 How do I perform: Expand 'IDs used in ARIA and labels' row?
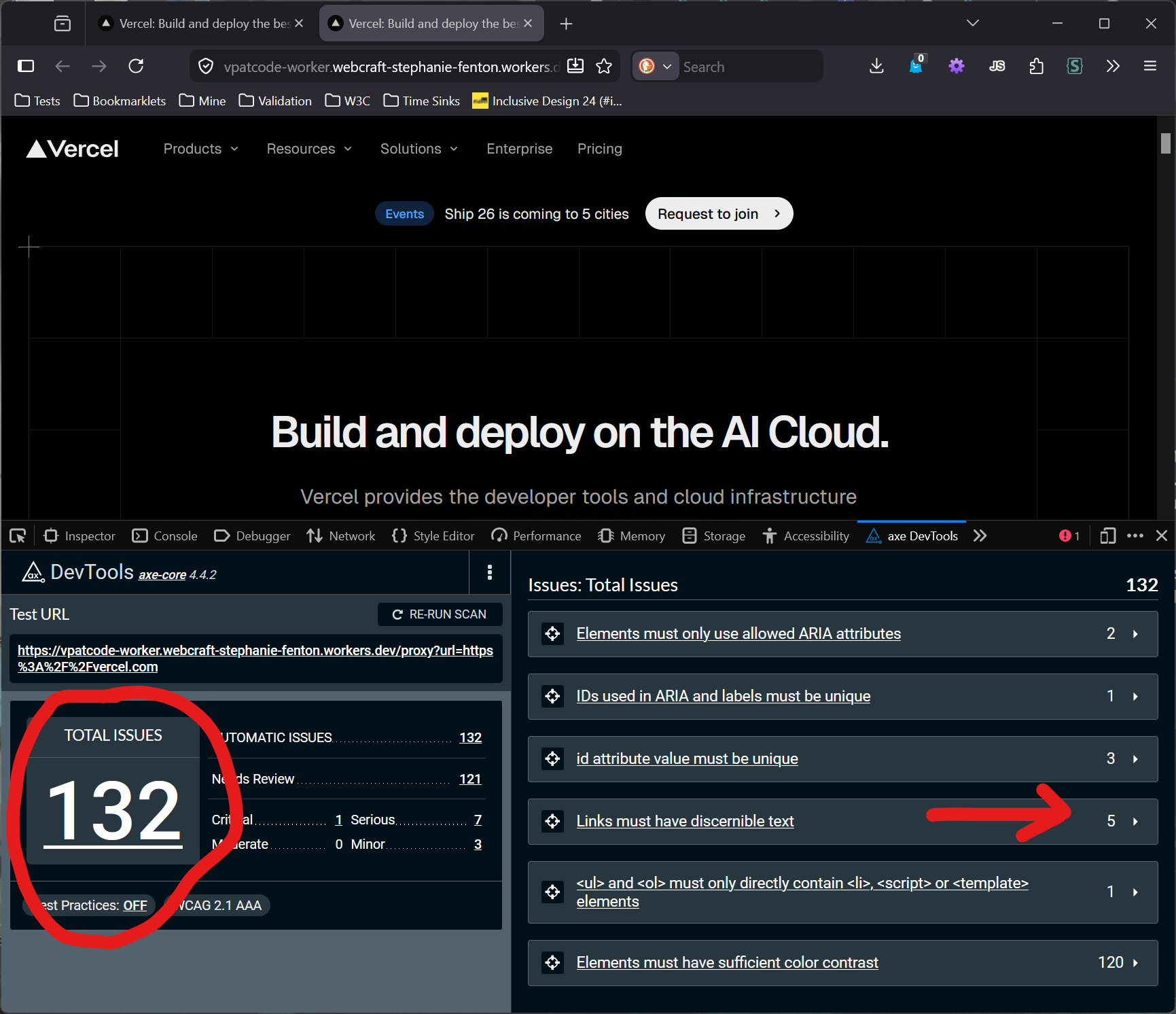pyautogui.click(x=1135, y=697)
